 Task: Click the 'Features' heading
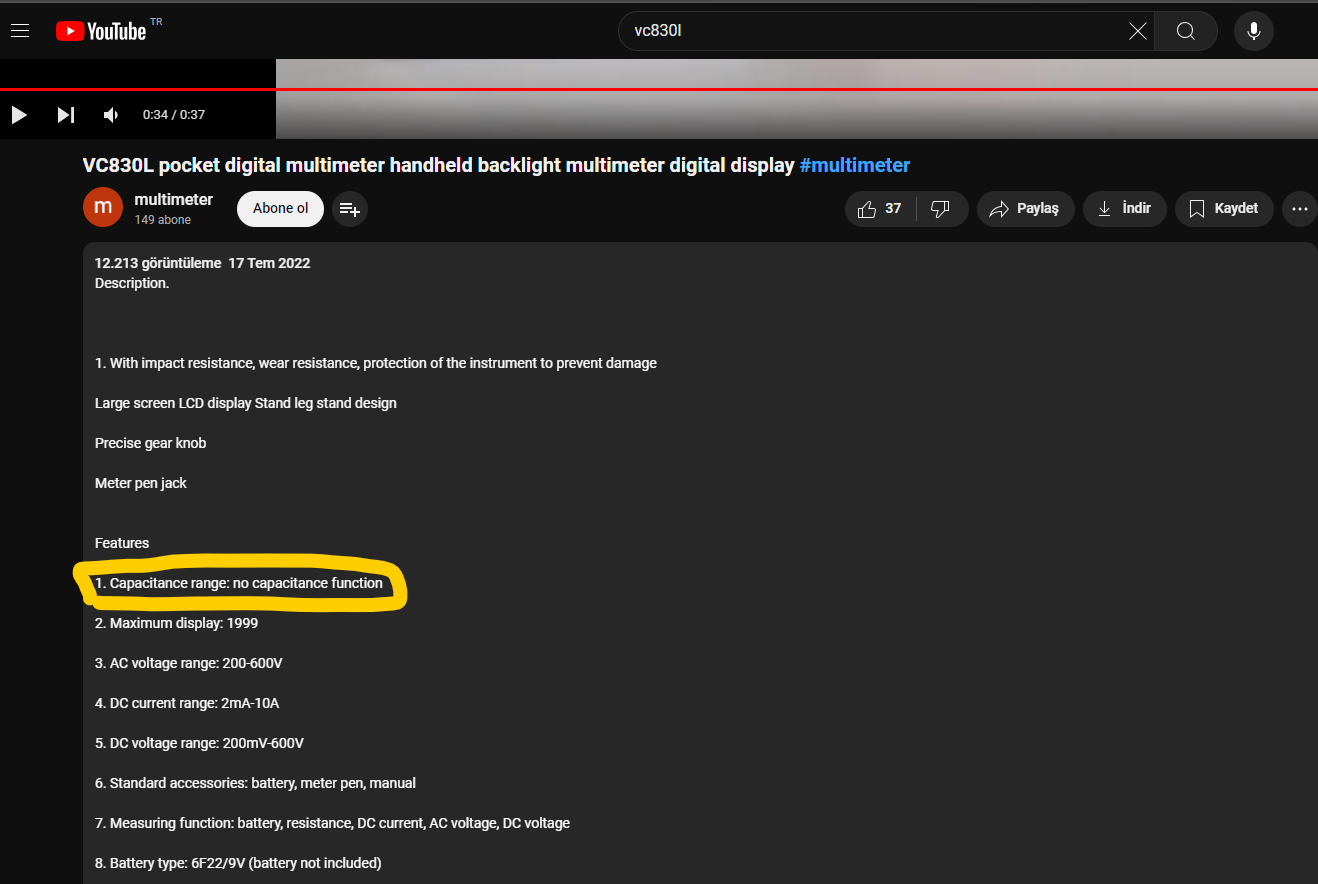[122, 543]
